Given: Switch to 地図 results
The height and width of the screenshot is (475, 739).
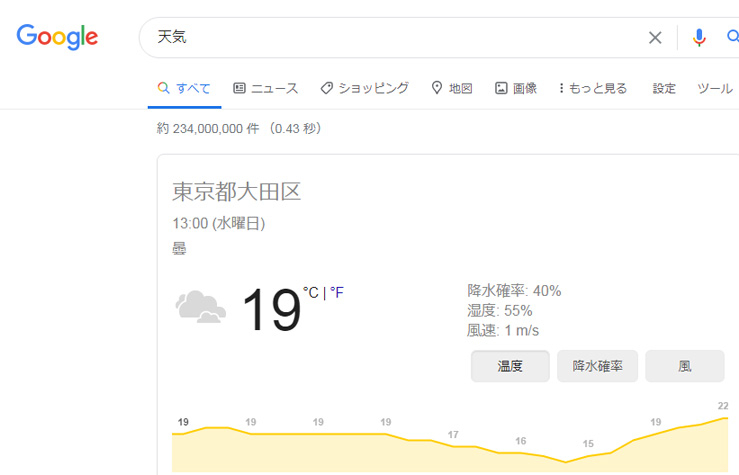Looking at the screenshot, I should tap(452, 88).
